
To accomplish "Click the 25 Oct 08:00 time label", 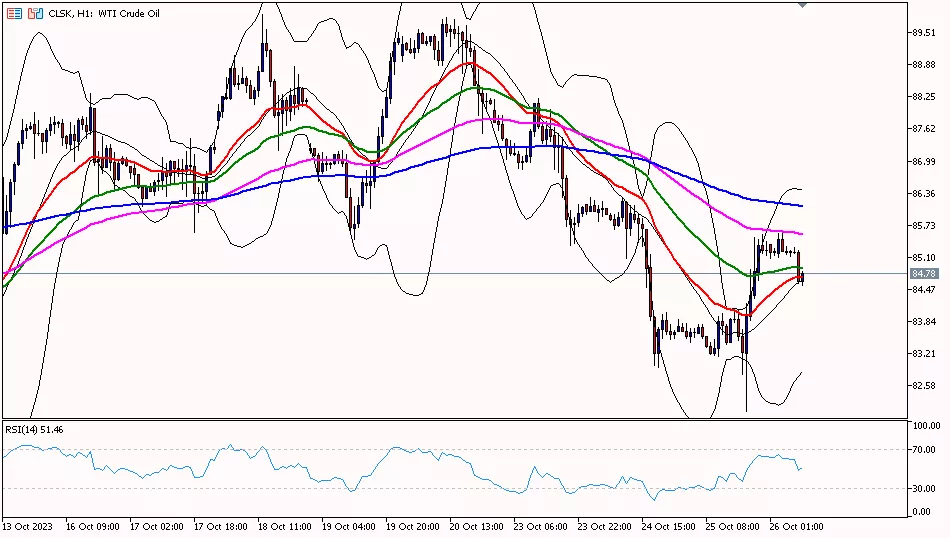I will click(732, 526).
